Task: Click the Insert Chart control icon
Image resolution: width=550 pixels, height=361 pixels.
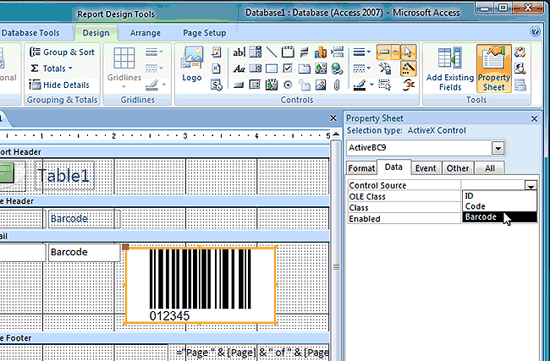Action: (321, 52)
